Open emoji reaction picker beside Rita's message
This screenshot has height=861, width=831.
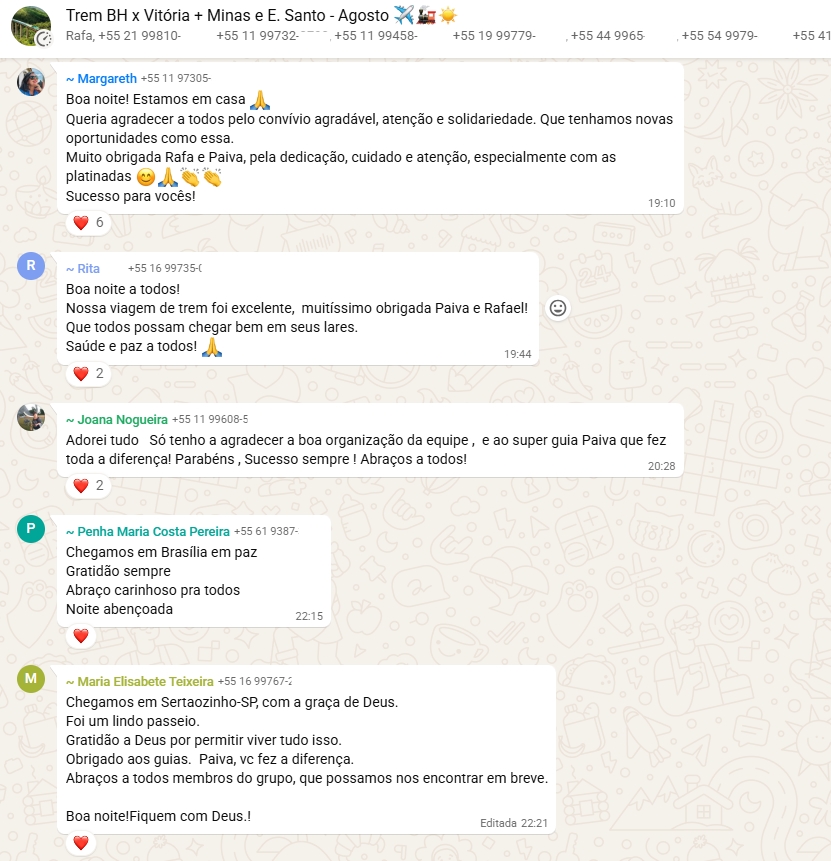tap(557, 308)
